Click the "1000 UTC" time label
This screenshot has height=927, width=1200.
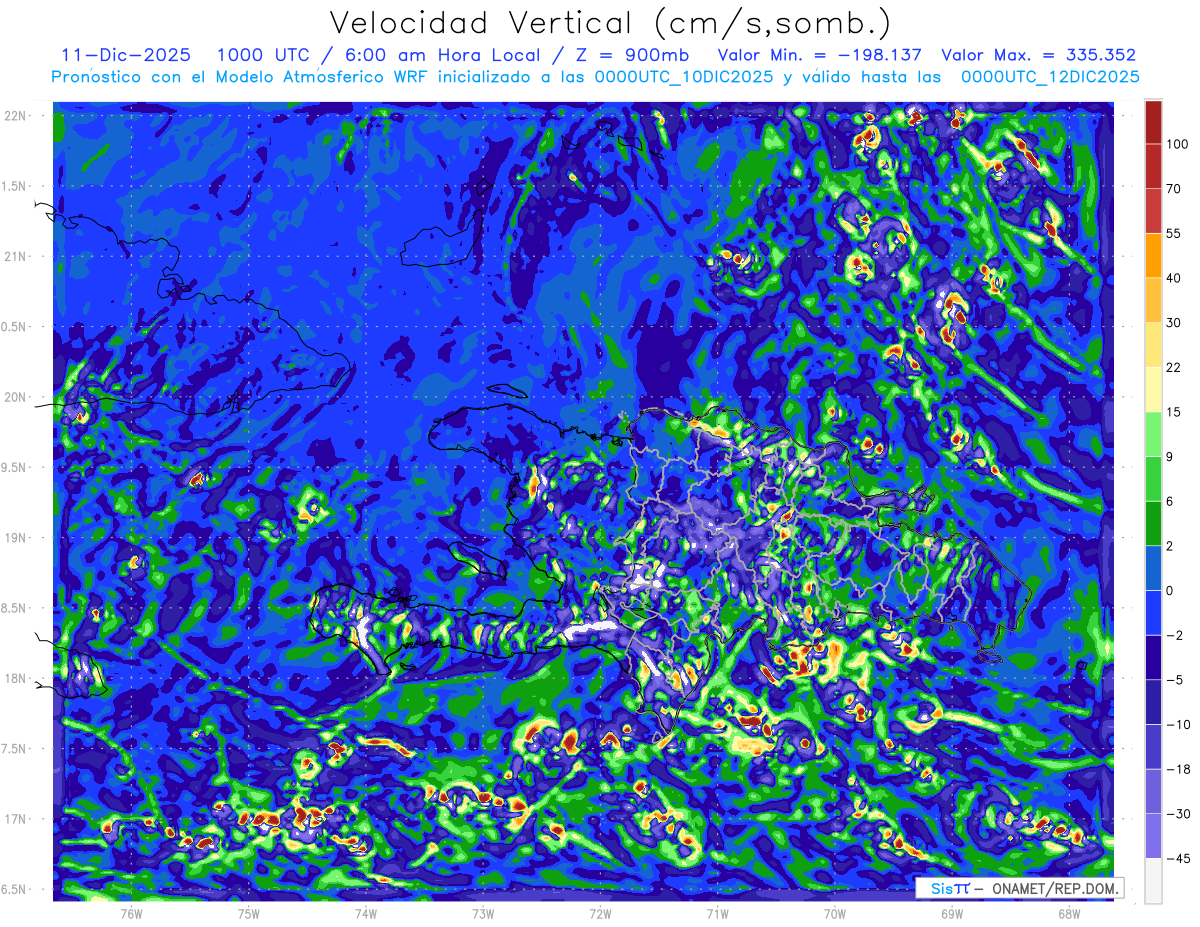(x=265, y=55)
